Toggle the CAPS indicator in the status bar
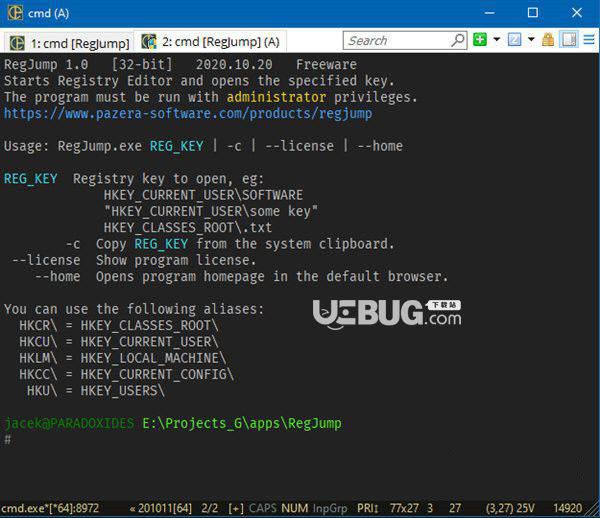Image resolution: width=600 pixels, height=518 pixels. 262,508
